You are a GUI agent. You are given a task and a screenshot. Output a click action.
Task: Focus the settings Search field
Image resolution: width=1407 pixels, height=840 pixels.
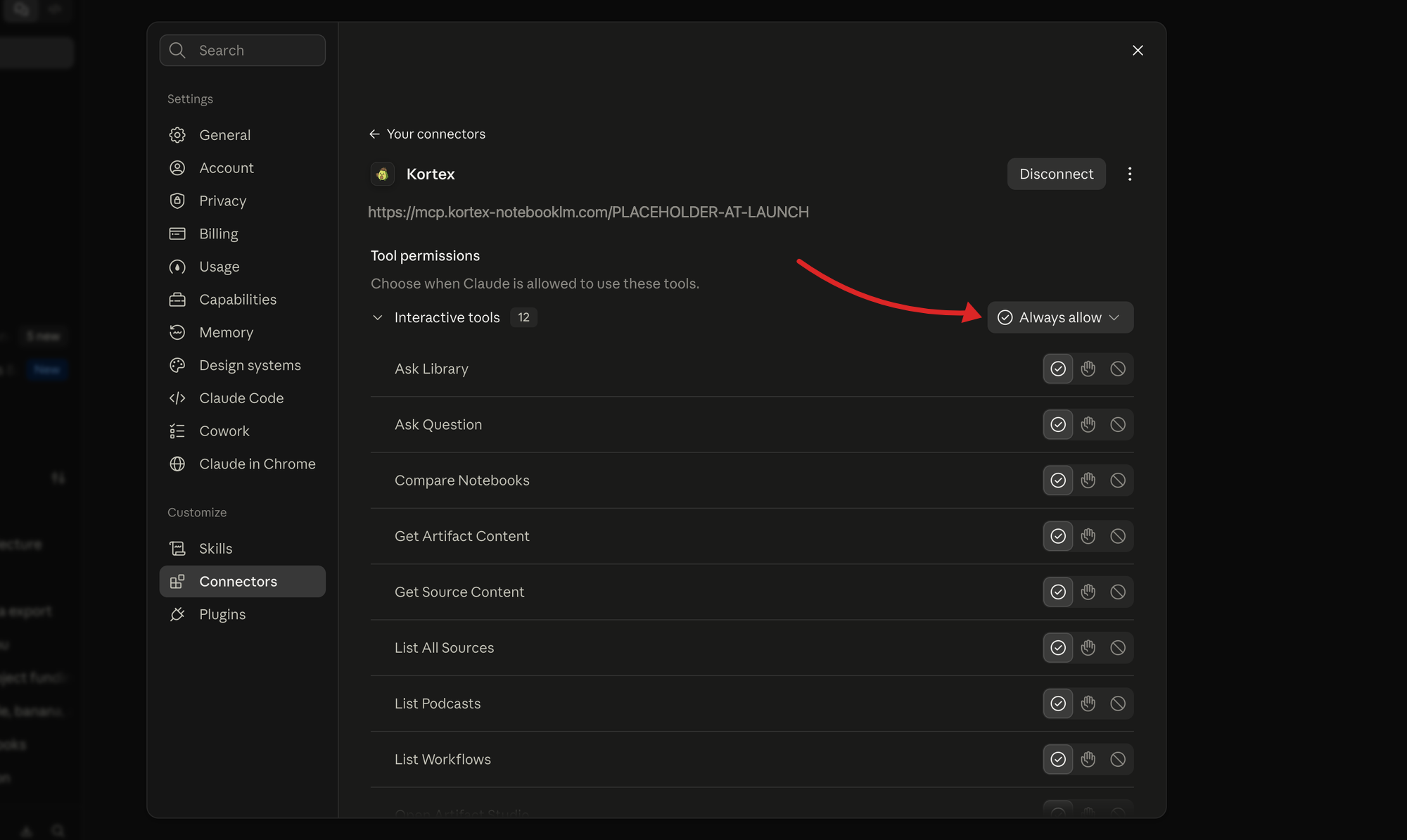242,50
